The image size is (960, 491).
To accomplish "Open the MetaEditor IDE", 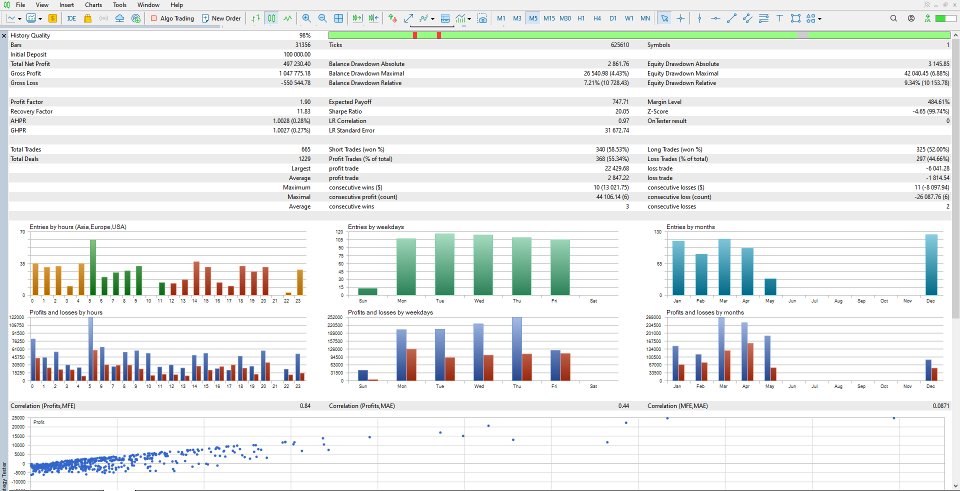I will point(72,18).
